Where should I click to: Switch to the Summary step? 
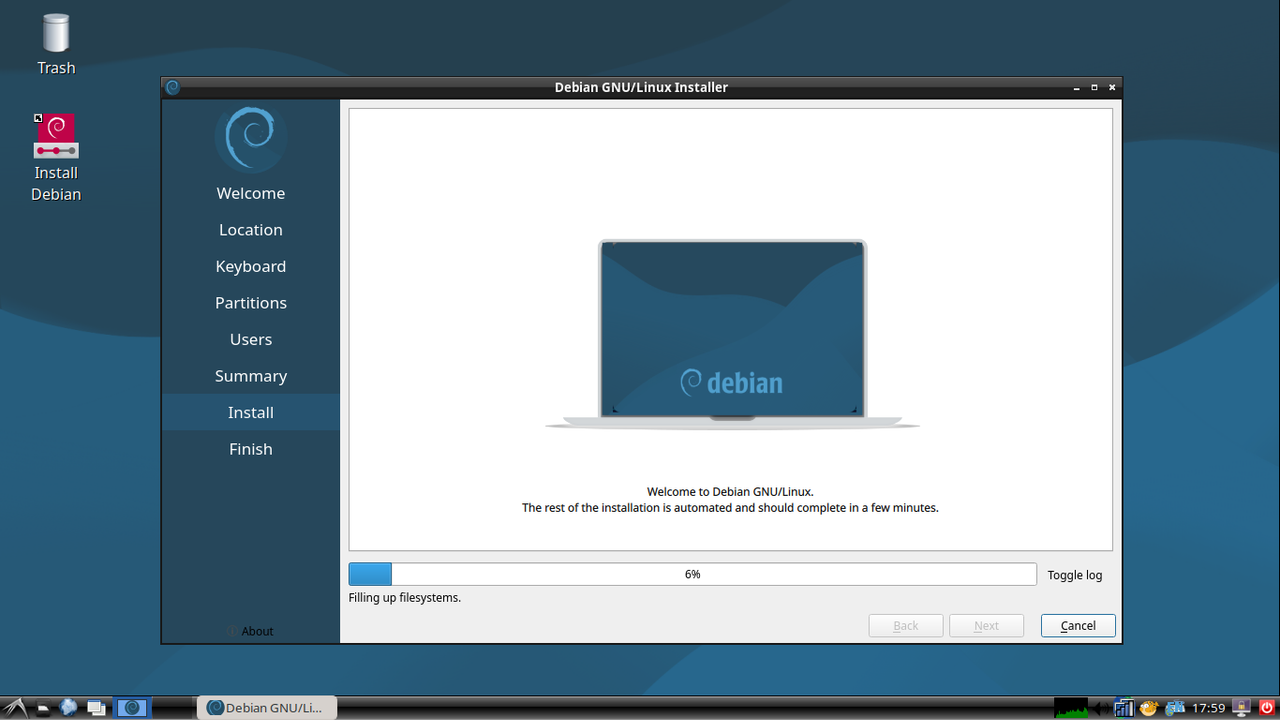point(250,375)
